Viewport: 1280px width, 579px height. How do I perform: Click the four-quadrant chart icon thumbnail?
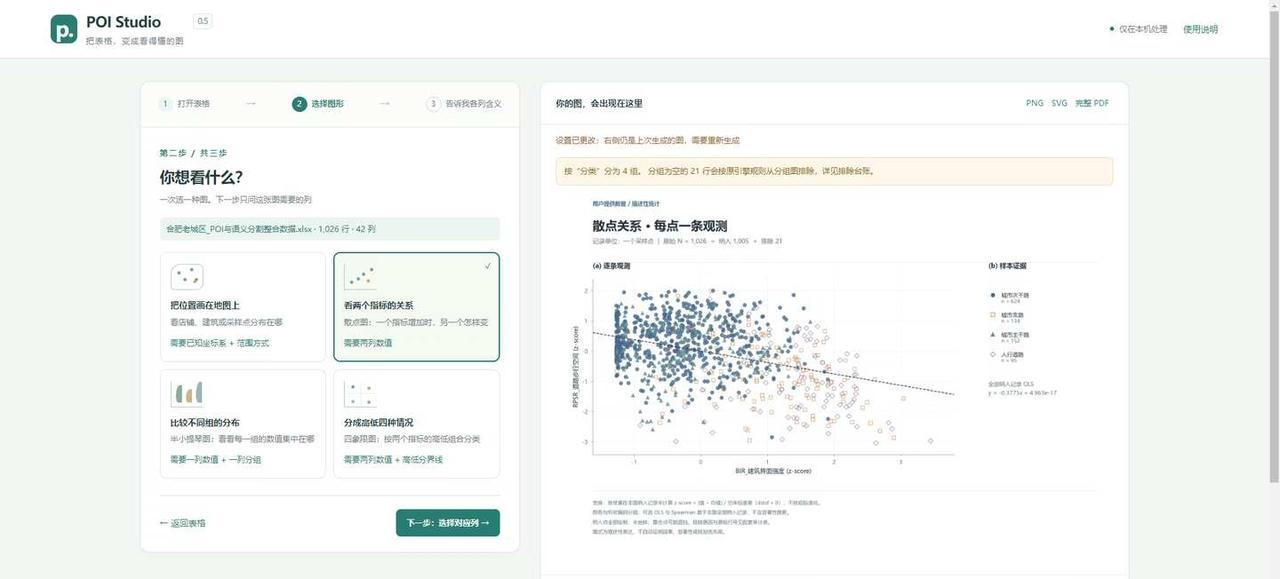point(360,394)
